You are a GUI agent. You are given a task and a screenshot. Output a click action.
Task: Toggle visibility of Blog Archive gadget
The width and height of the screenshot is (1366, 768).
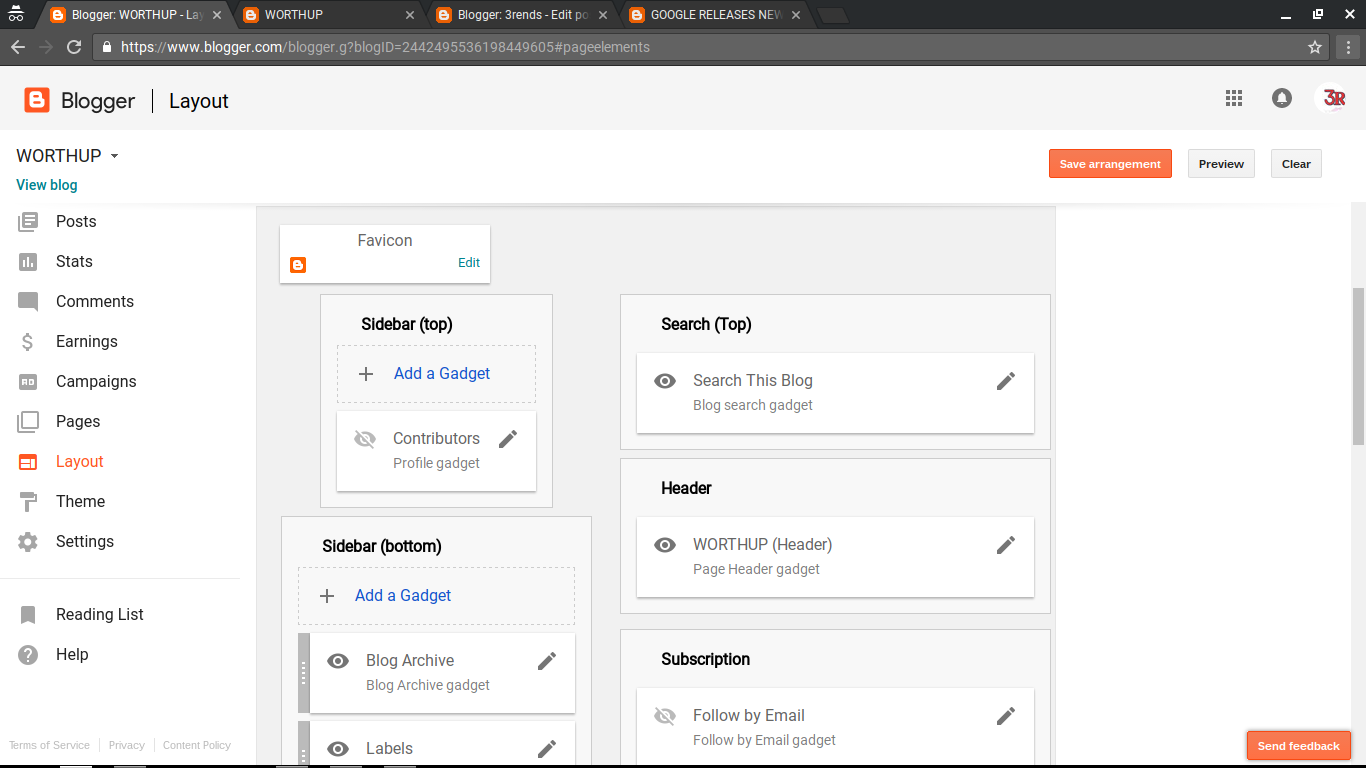point(338,661)
